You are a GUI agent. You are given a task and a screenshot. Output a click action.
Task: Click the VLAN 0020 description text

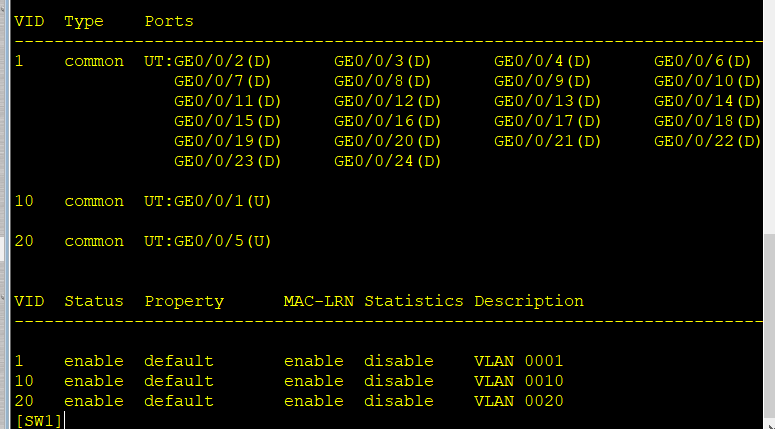click(x=518, y=401)
